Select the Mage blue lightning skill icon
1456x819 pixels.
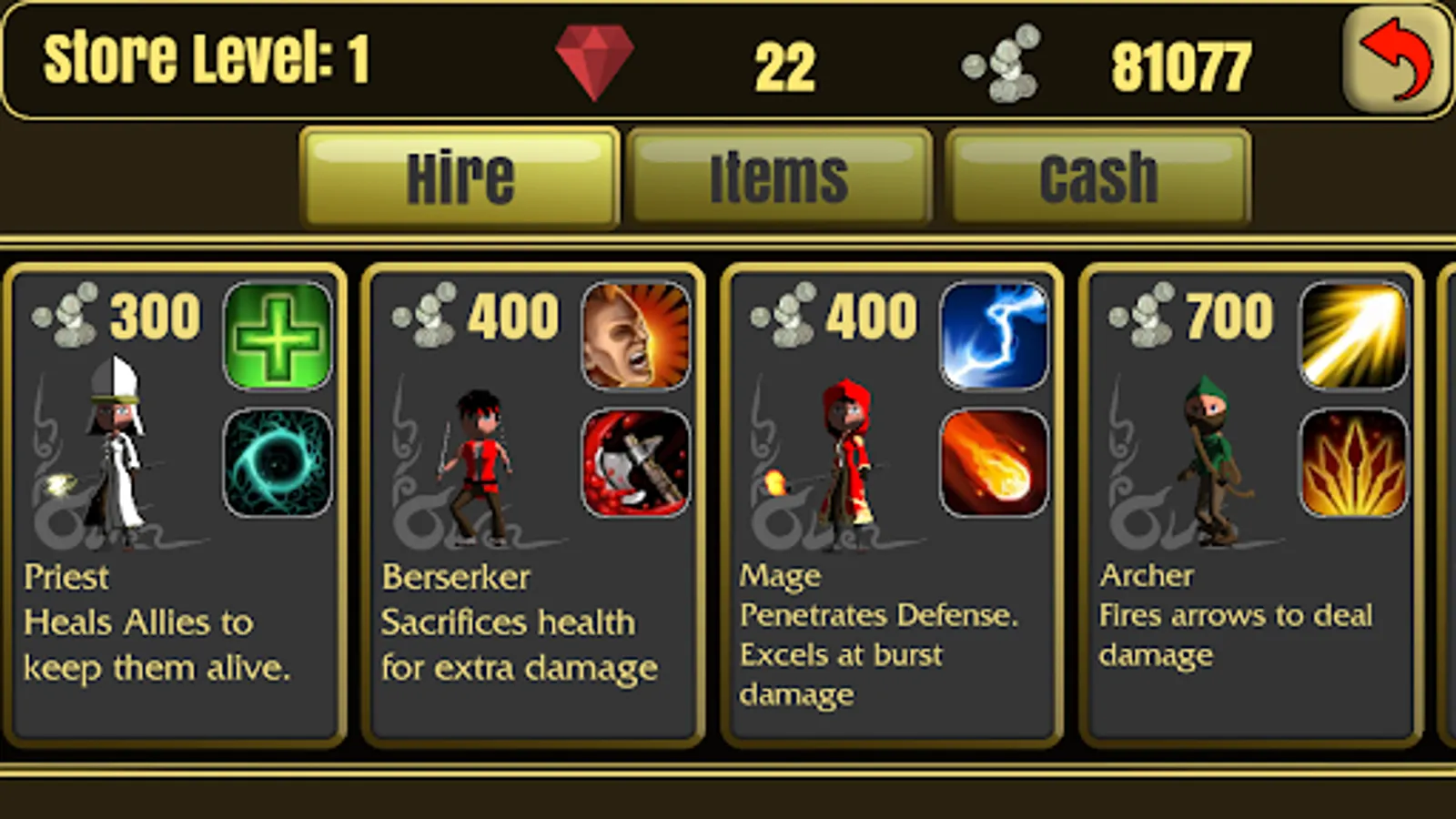(995, 335)
